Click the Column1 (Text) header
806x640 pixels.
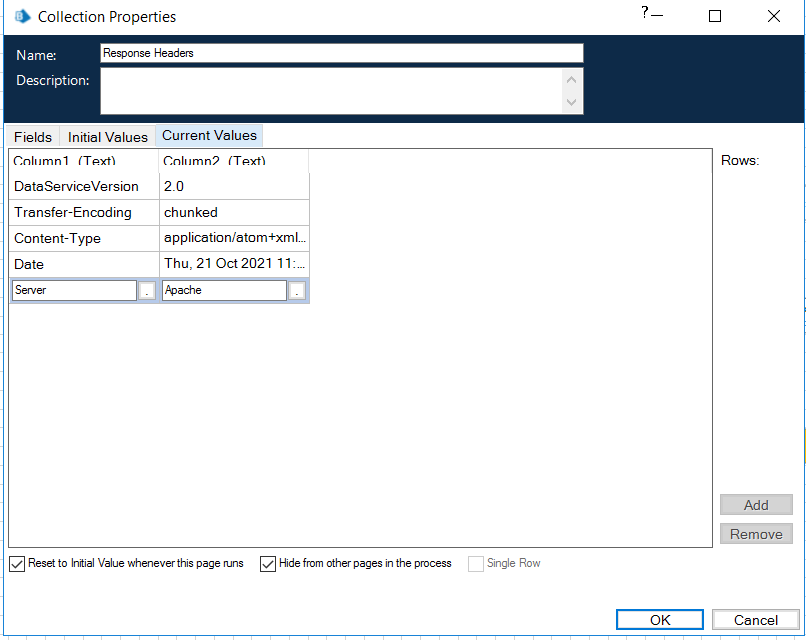tap(84, 161)
